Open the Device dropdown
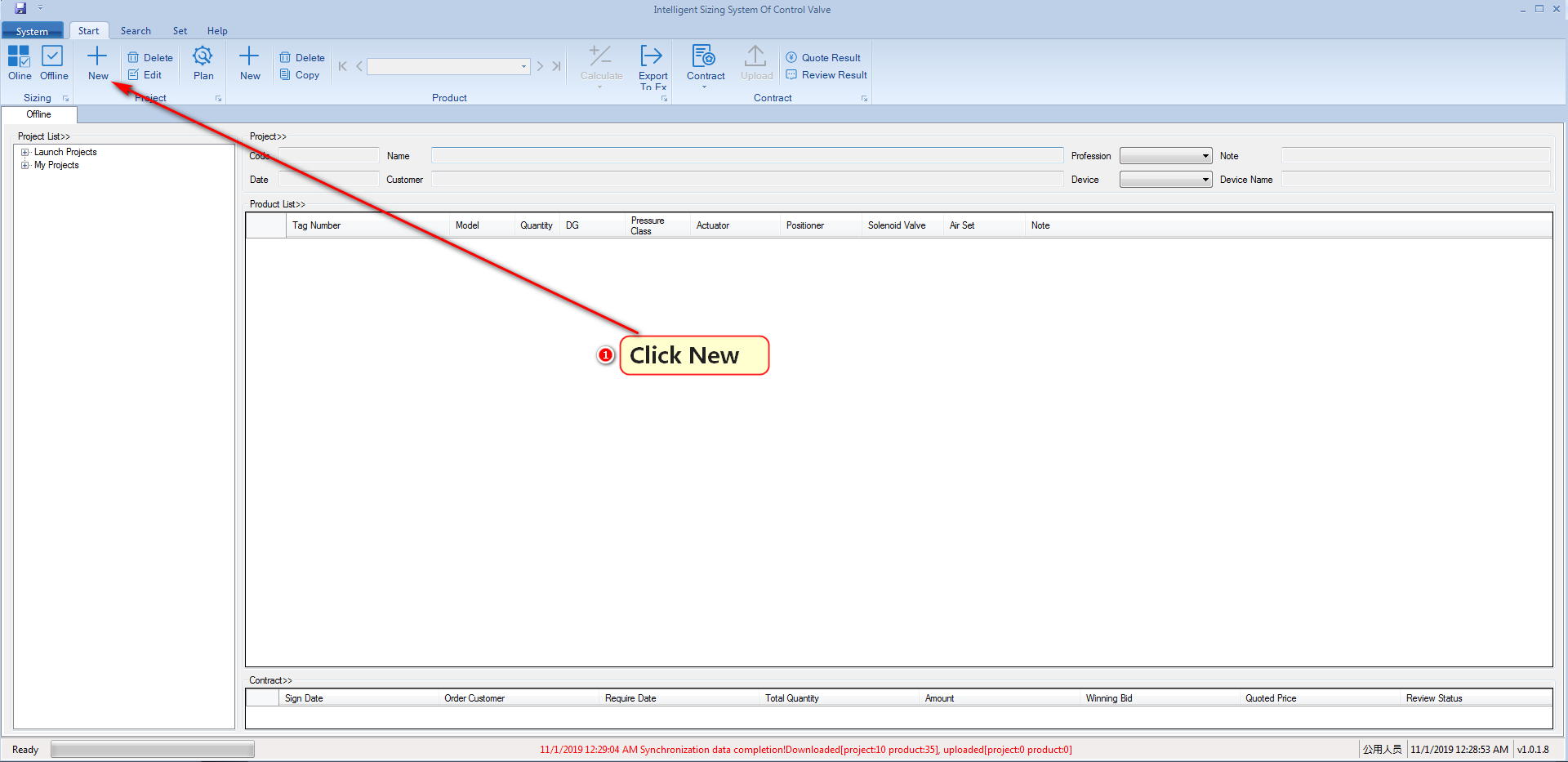Screen dimensions: 1568x762 [x=1165, y=180]
